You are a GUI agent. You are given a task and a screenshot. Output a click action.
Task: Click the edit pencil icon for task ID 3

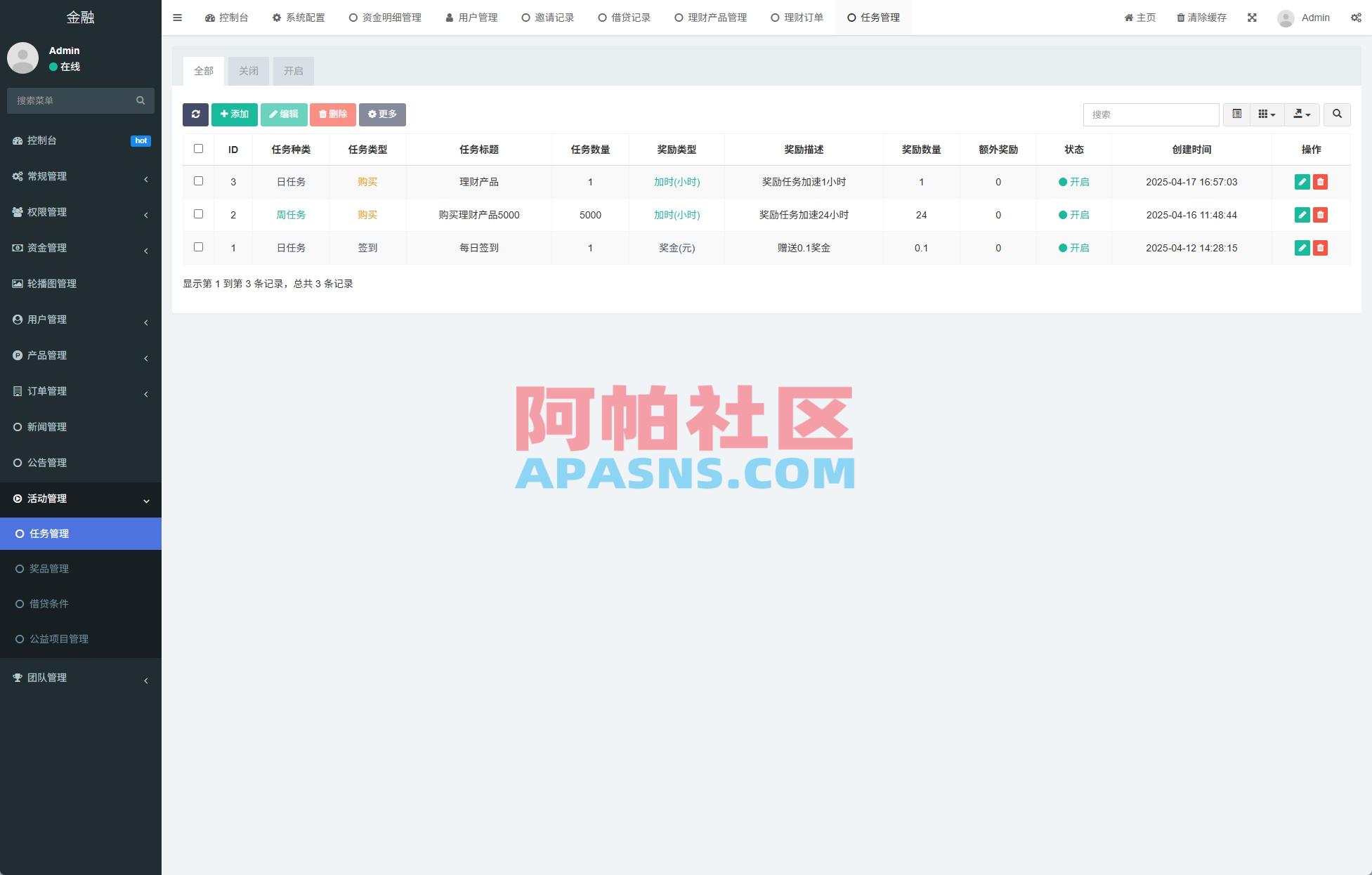coord(1302,181)
